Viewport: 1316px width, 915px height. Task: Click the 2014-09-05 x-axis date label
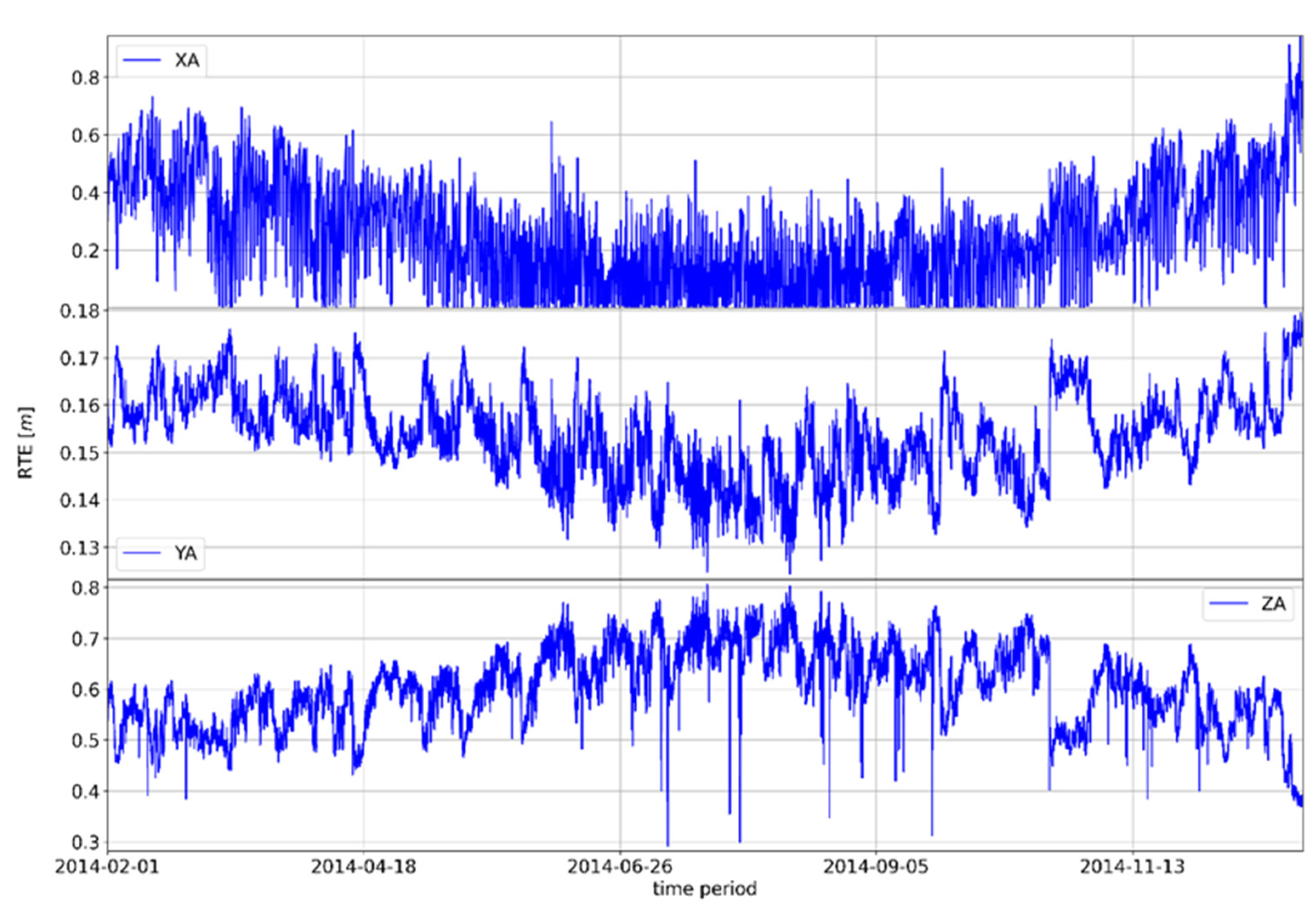875,867
